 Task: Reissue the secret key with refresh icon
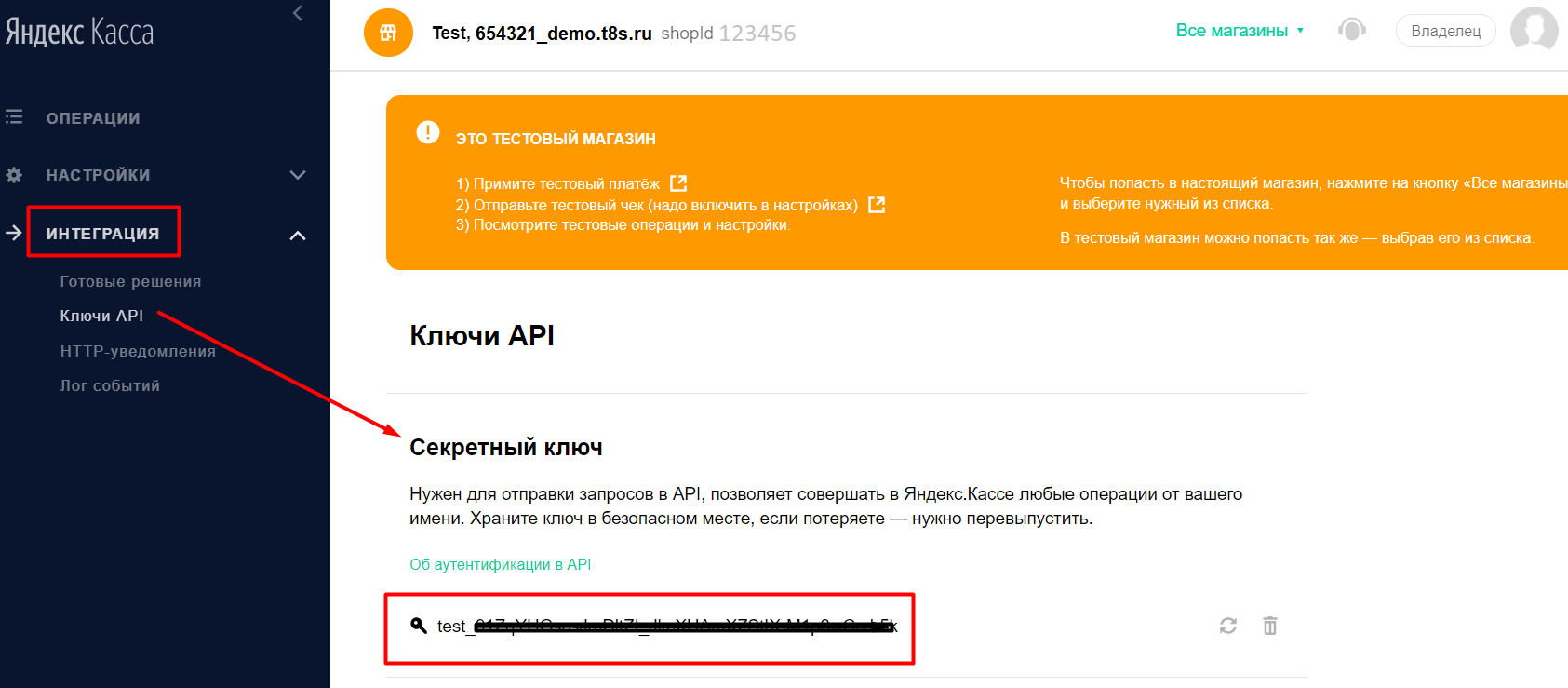[x=1228, y=626]
